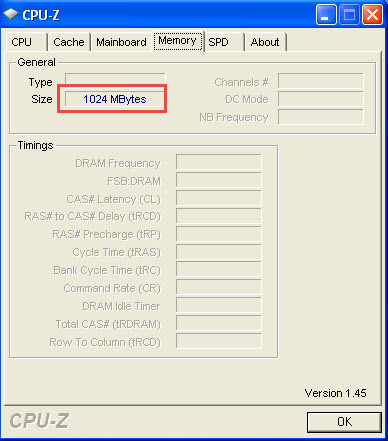Click the Command Rate (CR) field
The width and height of the screenshot is (388, 441).
coord(219,288)
